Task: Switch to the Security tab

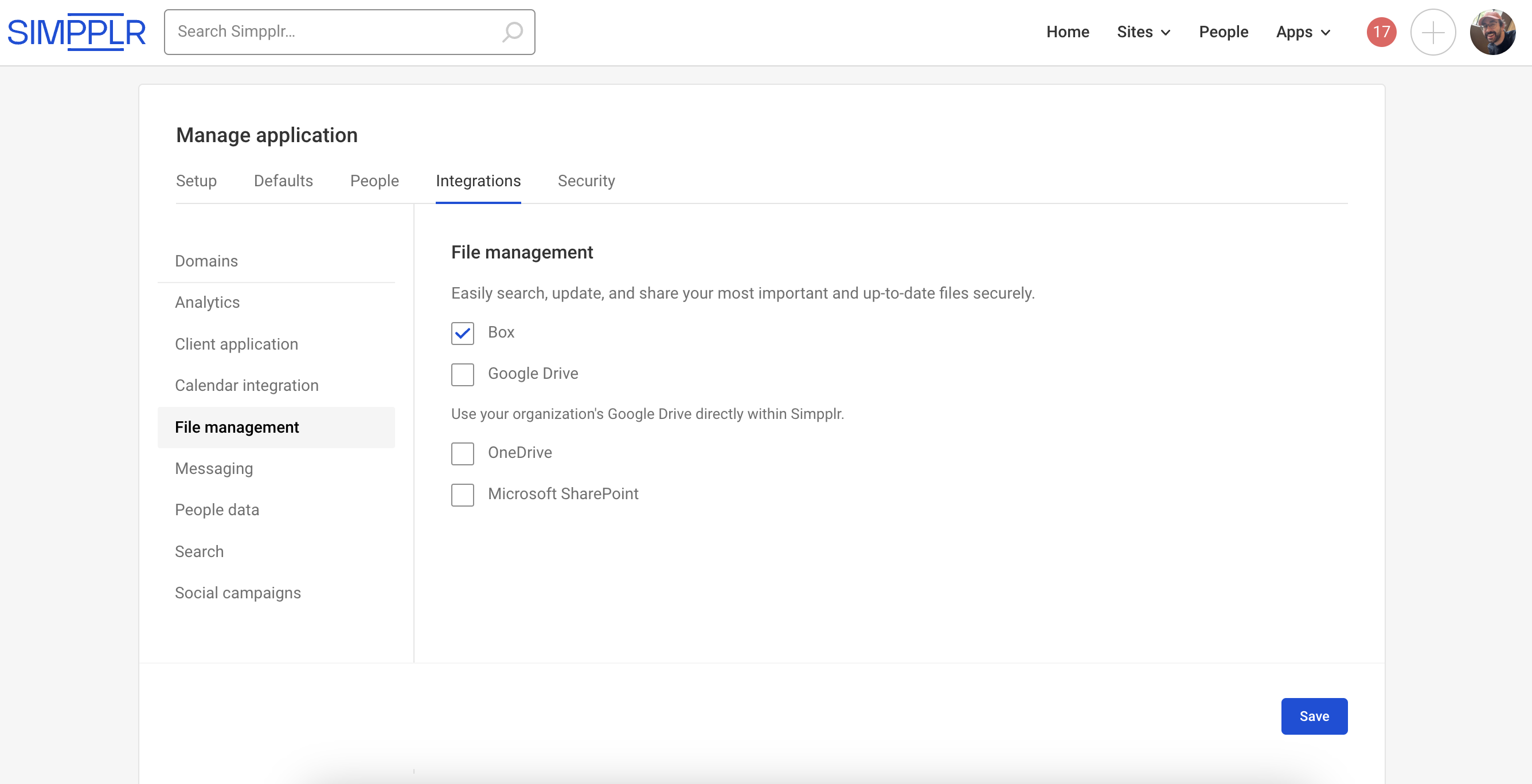Action: tap(586, 181)
